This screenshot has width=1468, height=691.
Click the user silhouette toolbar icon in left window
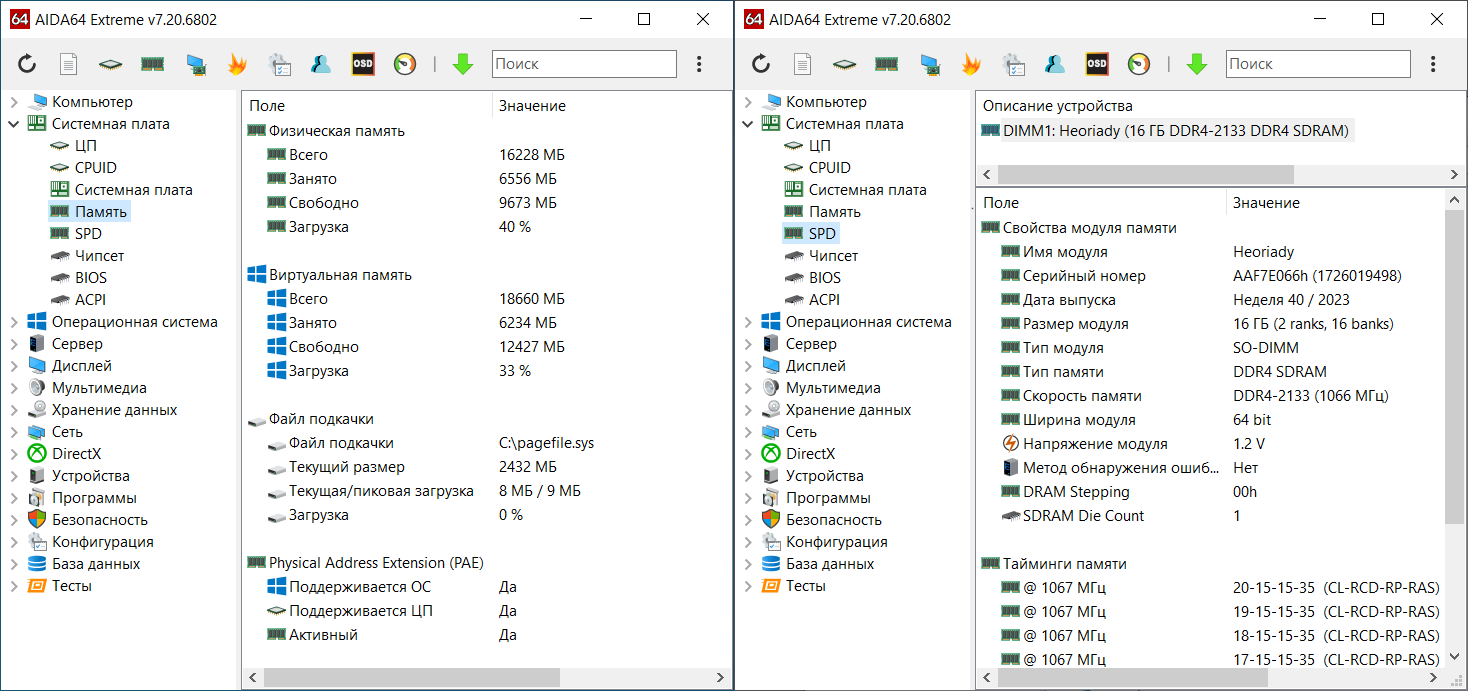point(321,64)
